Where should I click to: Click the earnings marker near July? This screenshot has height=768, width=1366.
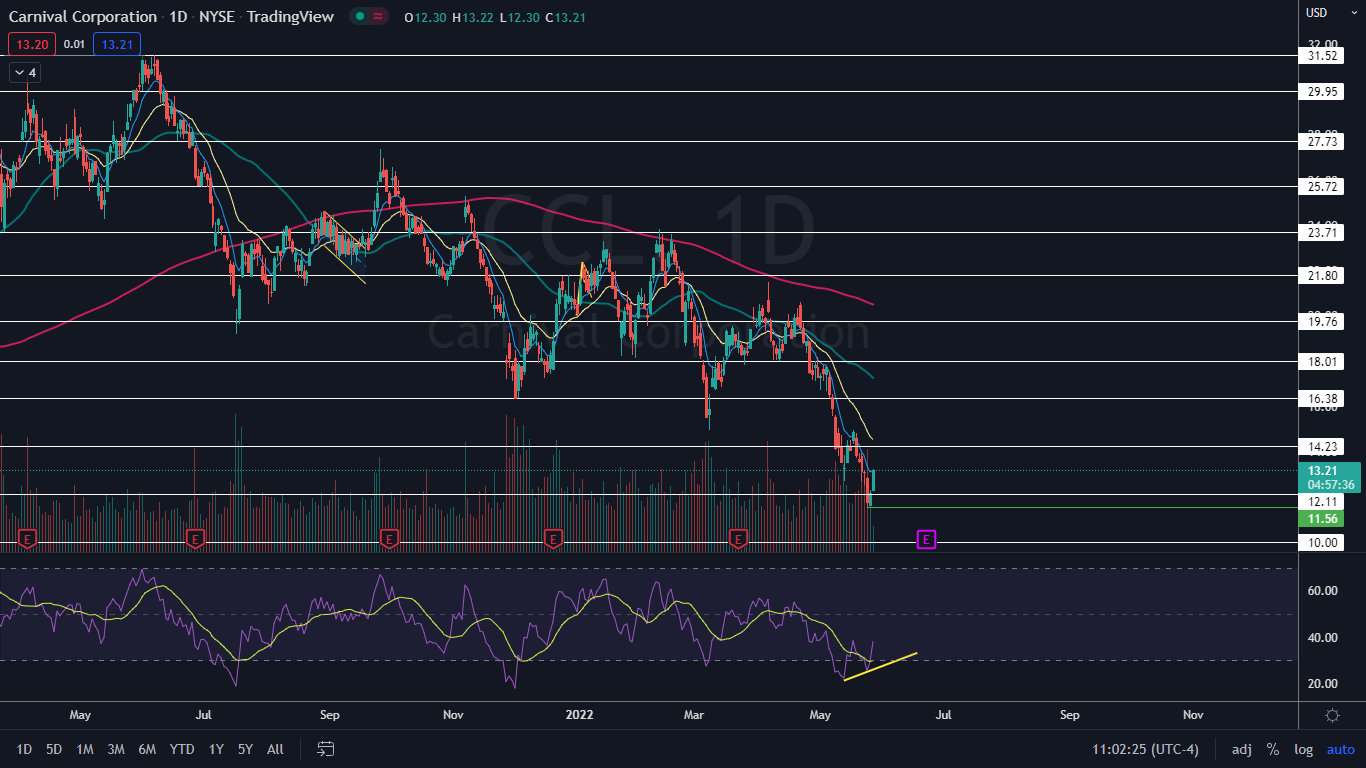tap(195, 539)
